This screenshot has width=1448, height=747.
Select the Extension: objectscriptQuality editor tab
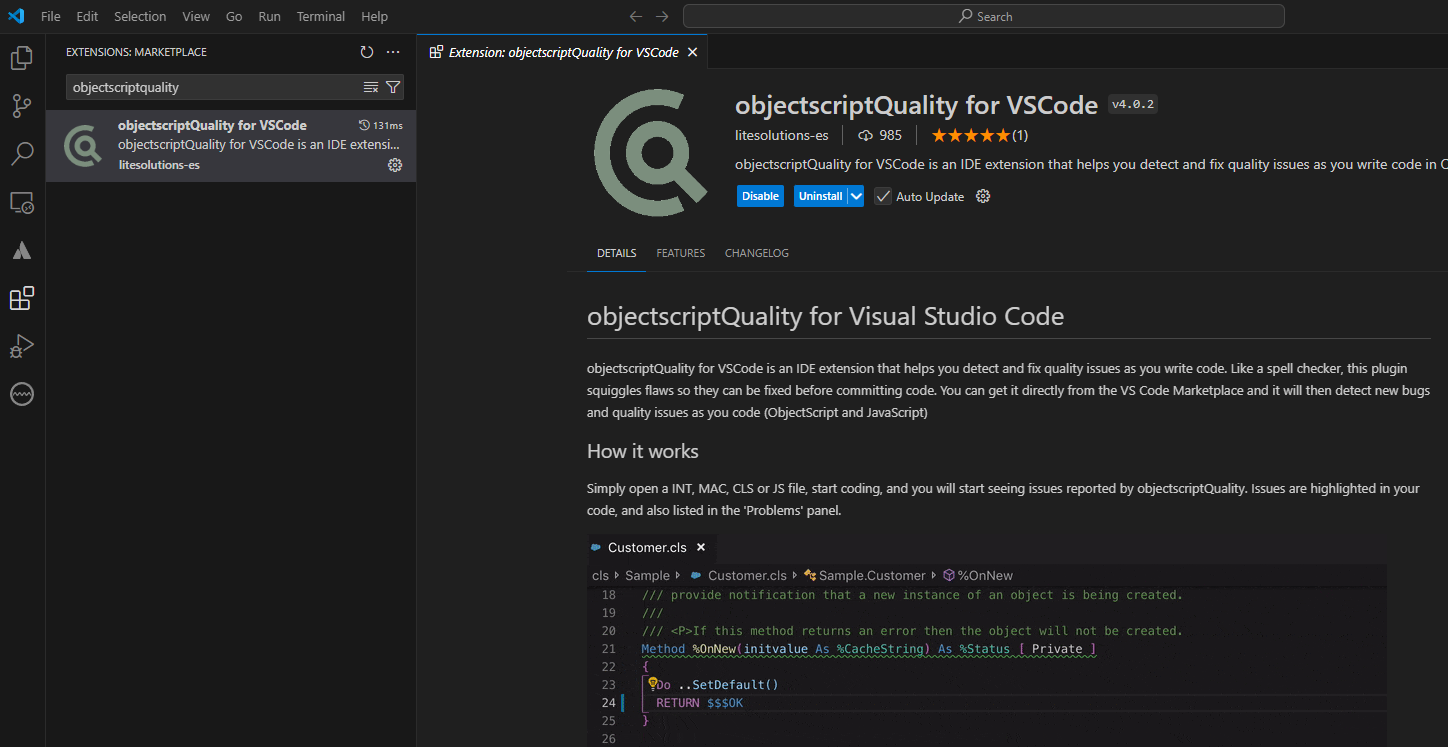click(x=564, y=52)
